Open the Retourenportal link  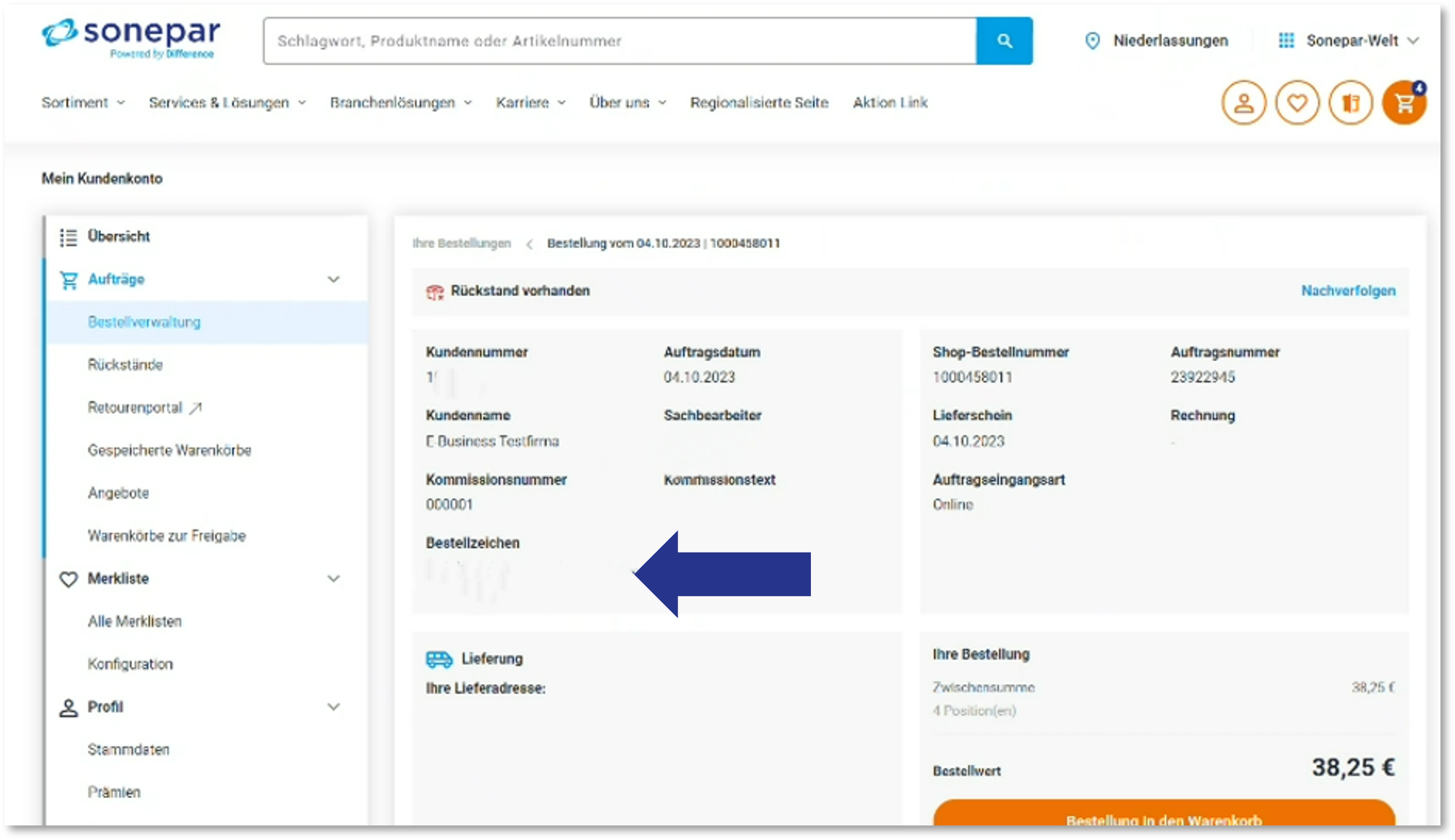pos(135,408)
